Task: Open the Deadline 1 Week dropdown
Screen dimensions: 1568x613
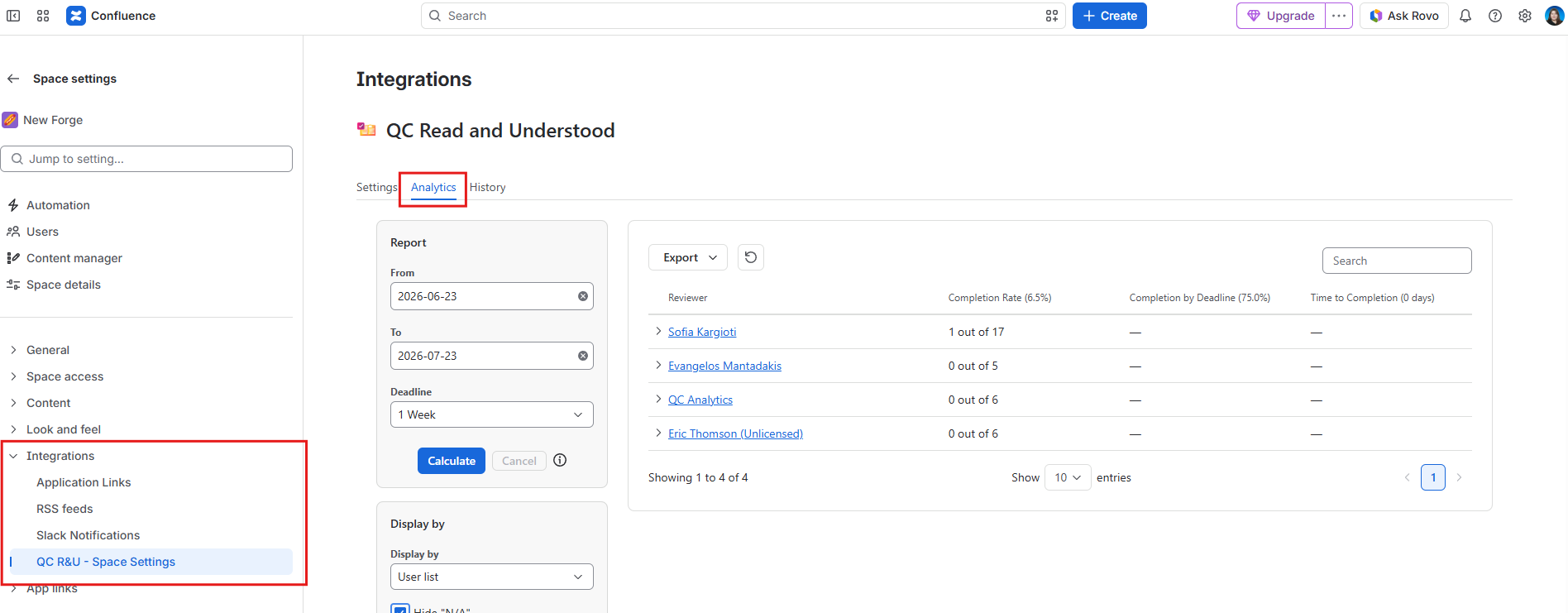Action: click(492, 414)
